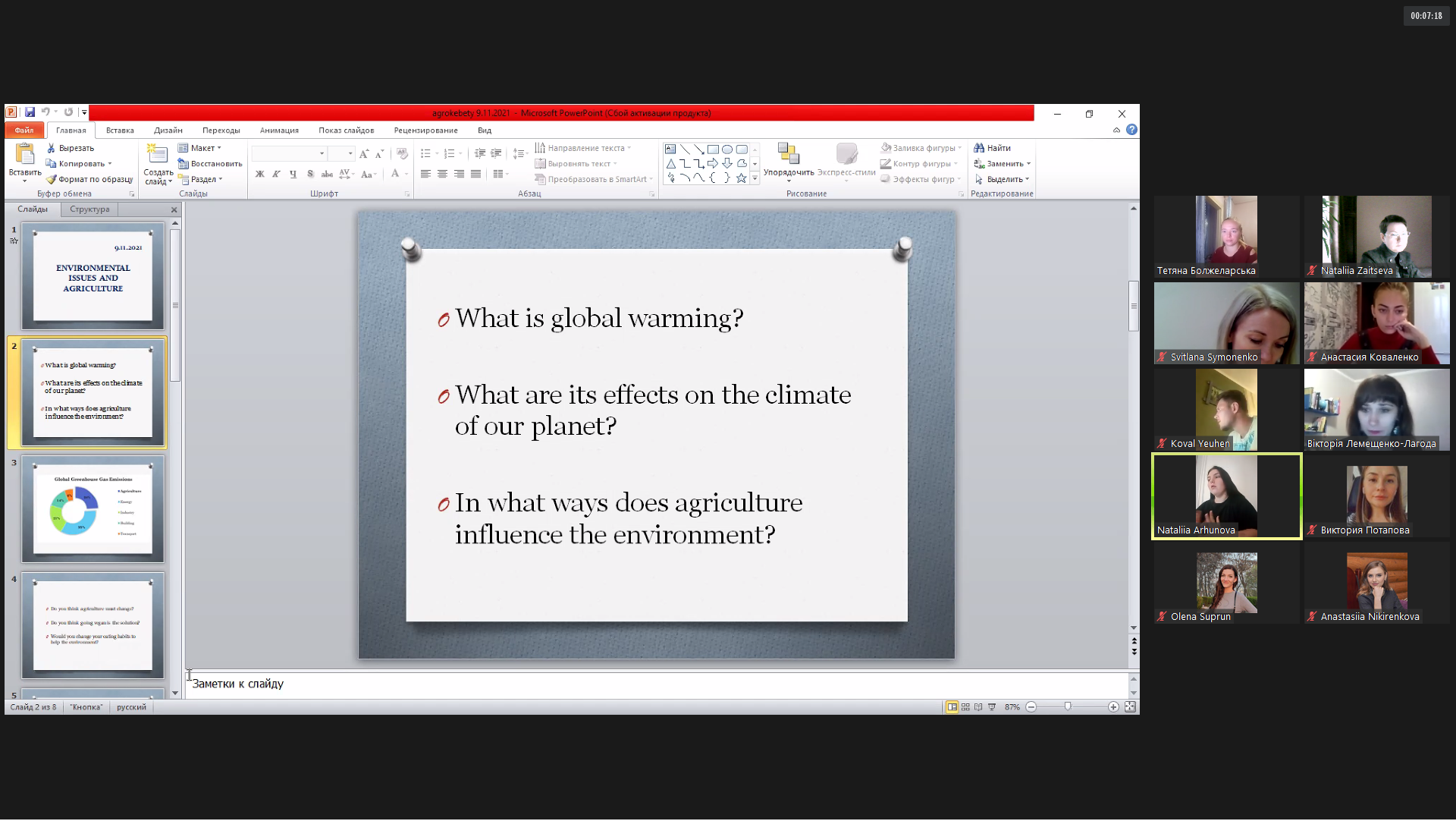Viewport: 1456px width, 821px height.
Task: Click the Cut (Вырезать) scissors icon
Action: pyautogui.click(x=52, y=149)
